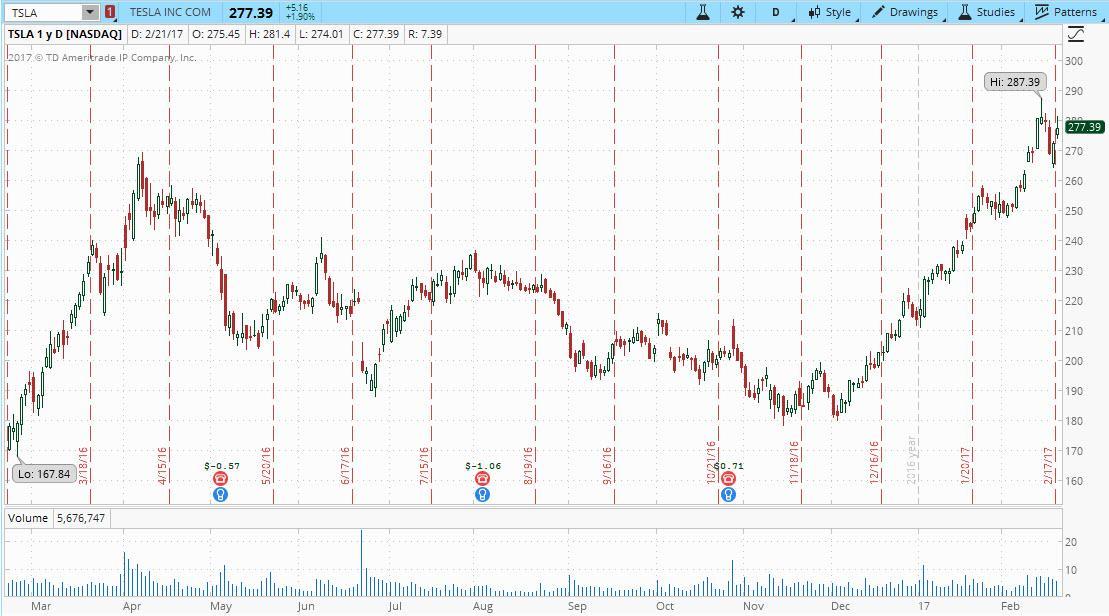This screenshot has height=616, width=1109.
Task: Click the $-0.57 earnings value label
Action: pos(221,466)
